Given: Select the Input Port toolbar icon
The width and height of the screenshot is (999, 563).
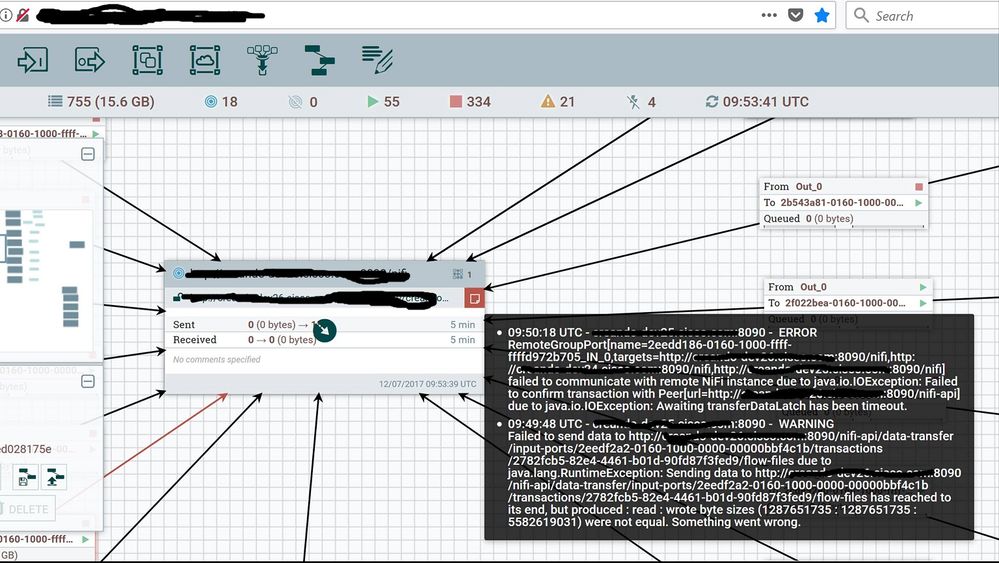Looking at the screenshot, I should 32,61.
